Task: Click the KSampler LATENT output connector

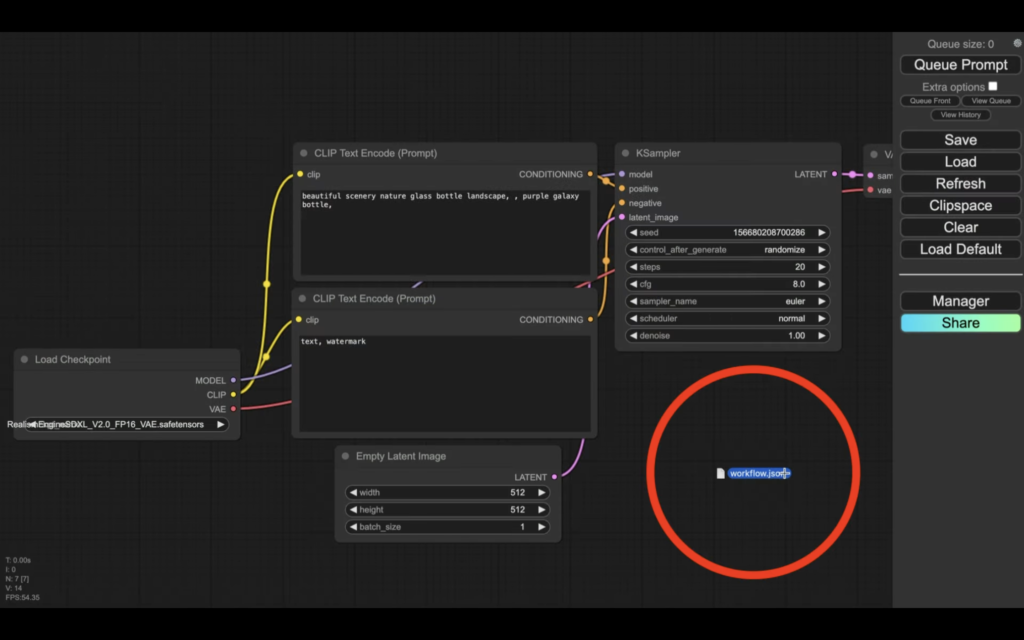Action: [x=835, y=174]
